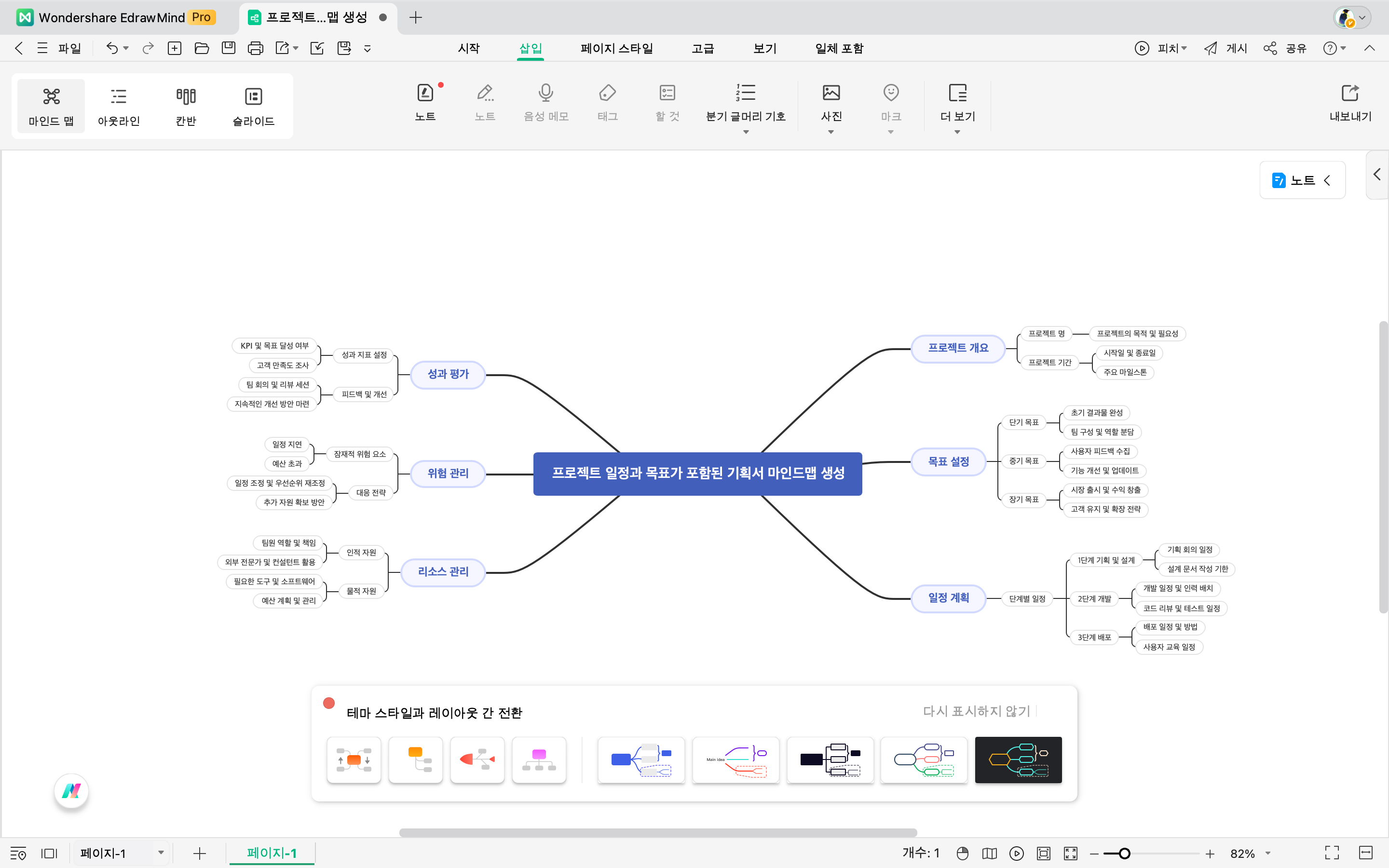Switch to 아웃라인 view mode
This screenshot has width=1389, height=868.
click(x=119, y=106)
